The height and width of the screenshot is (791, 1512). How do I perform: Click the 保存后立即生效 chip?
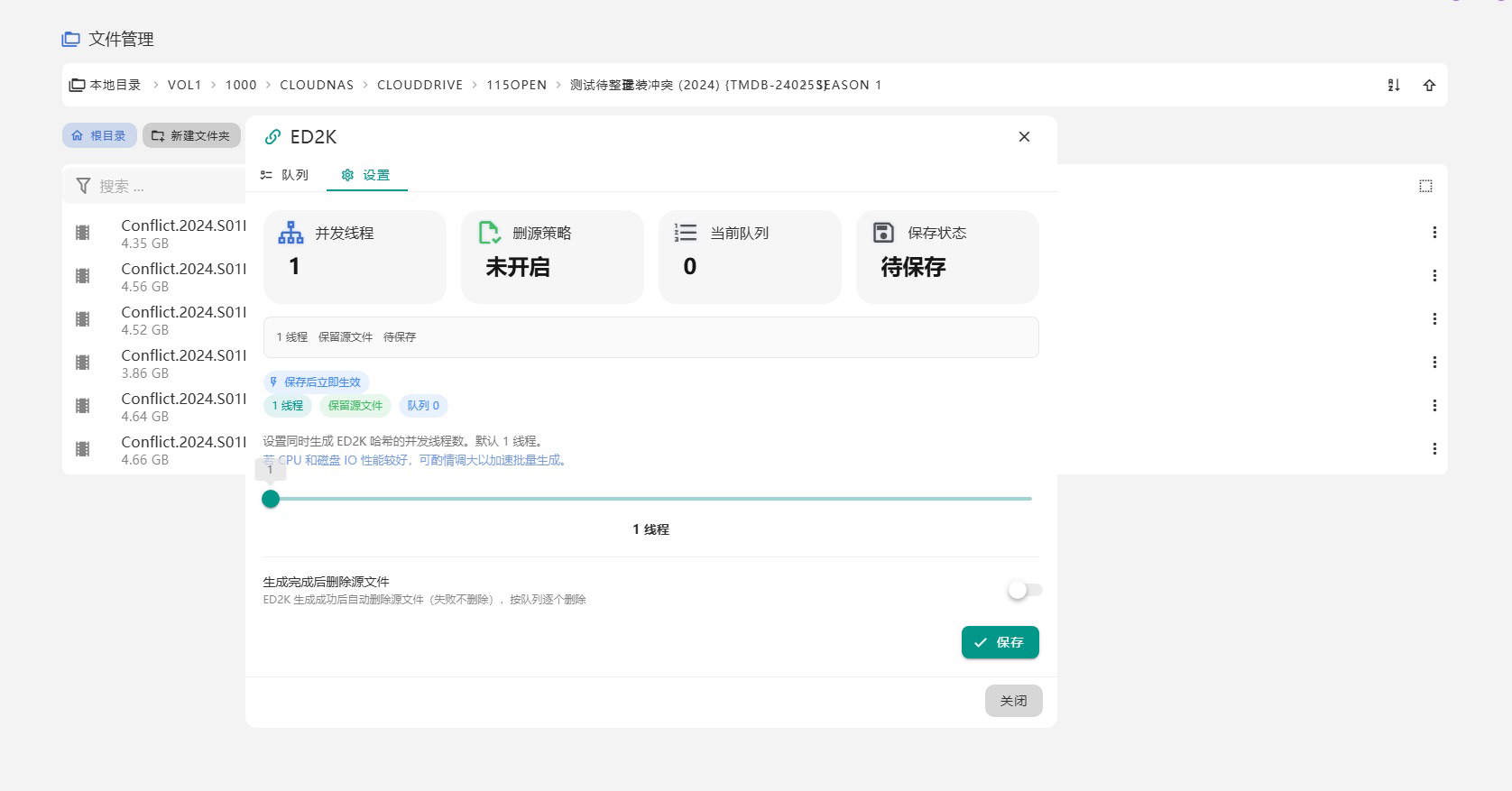(317, 382)
